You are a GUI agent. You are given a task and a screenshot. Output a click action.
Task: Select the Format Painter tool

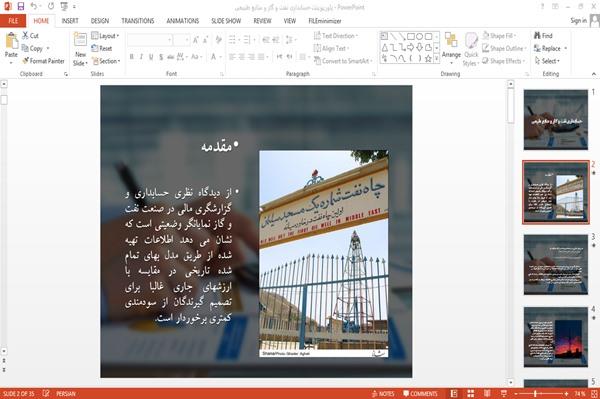[43, 61]
